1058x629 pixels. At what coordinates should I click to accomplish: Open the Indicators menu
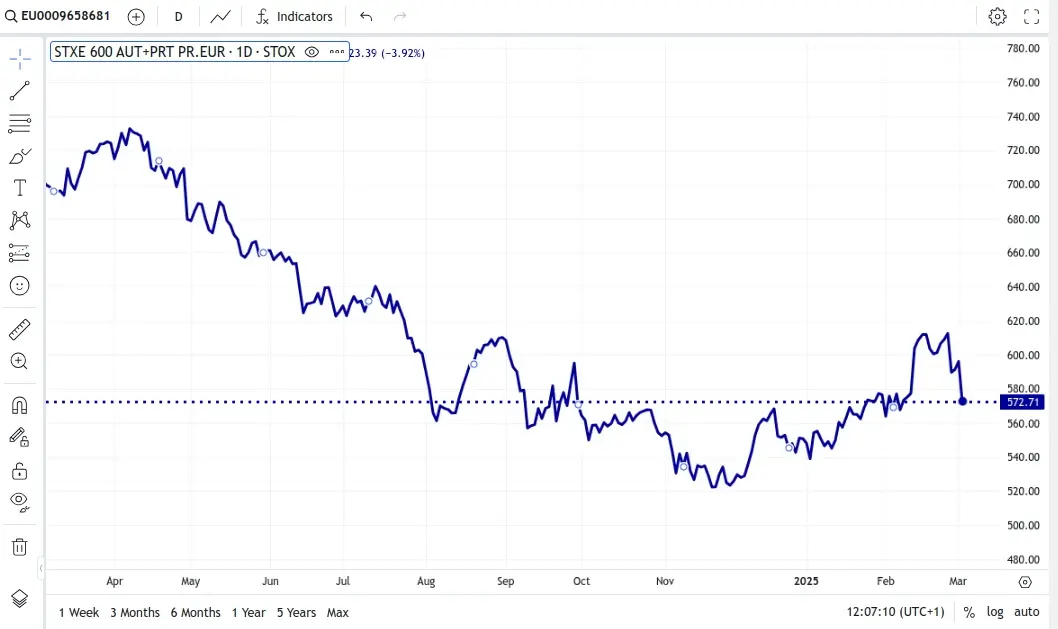tap(294, 16)
